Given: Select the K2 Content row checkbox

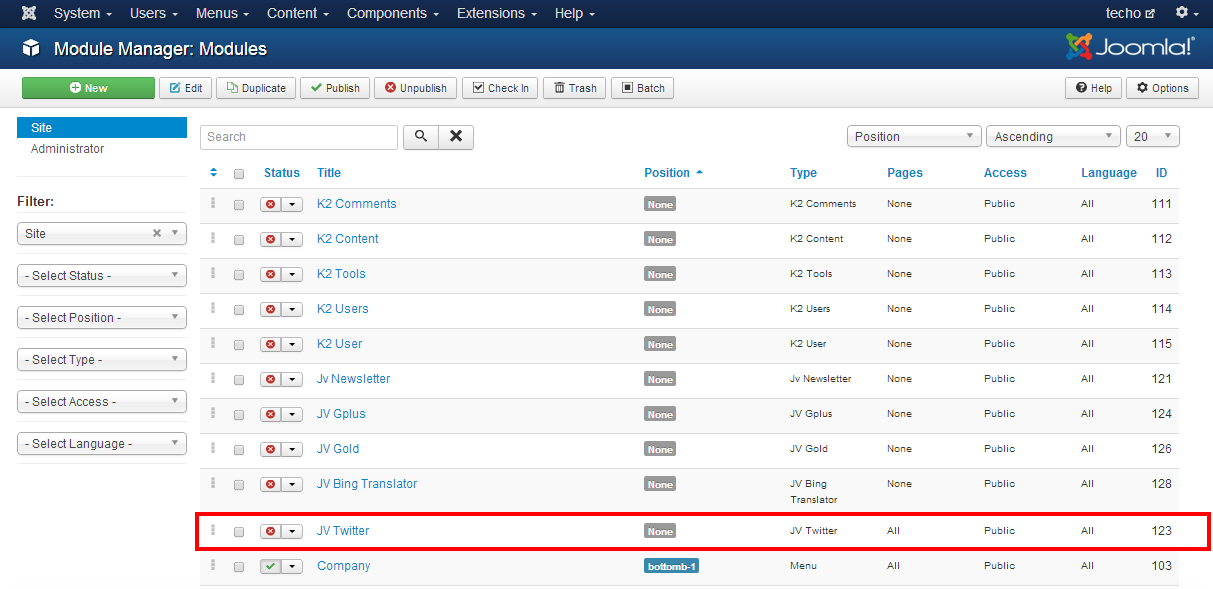Looking at the screenshot, I should (x=239, y=240).
